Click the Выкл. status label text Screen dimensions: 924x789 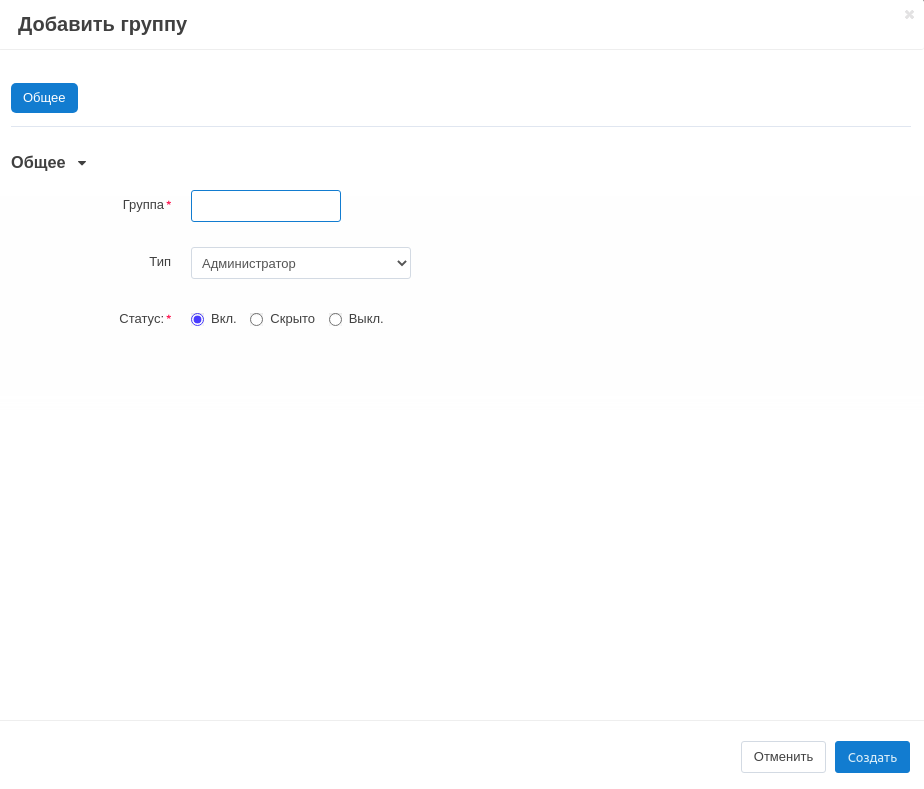click(x=366, y=319)
